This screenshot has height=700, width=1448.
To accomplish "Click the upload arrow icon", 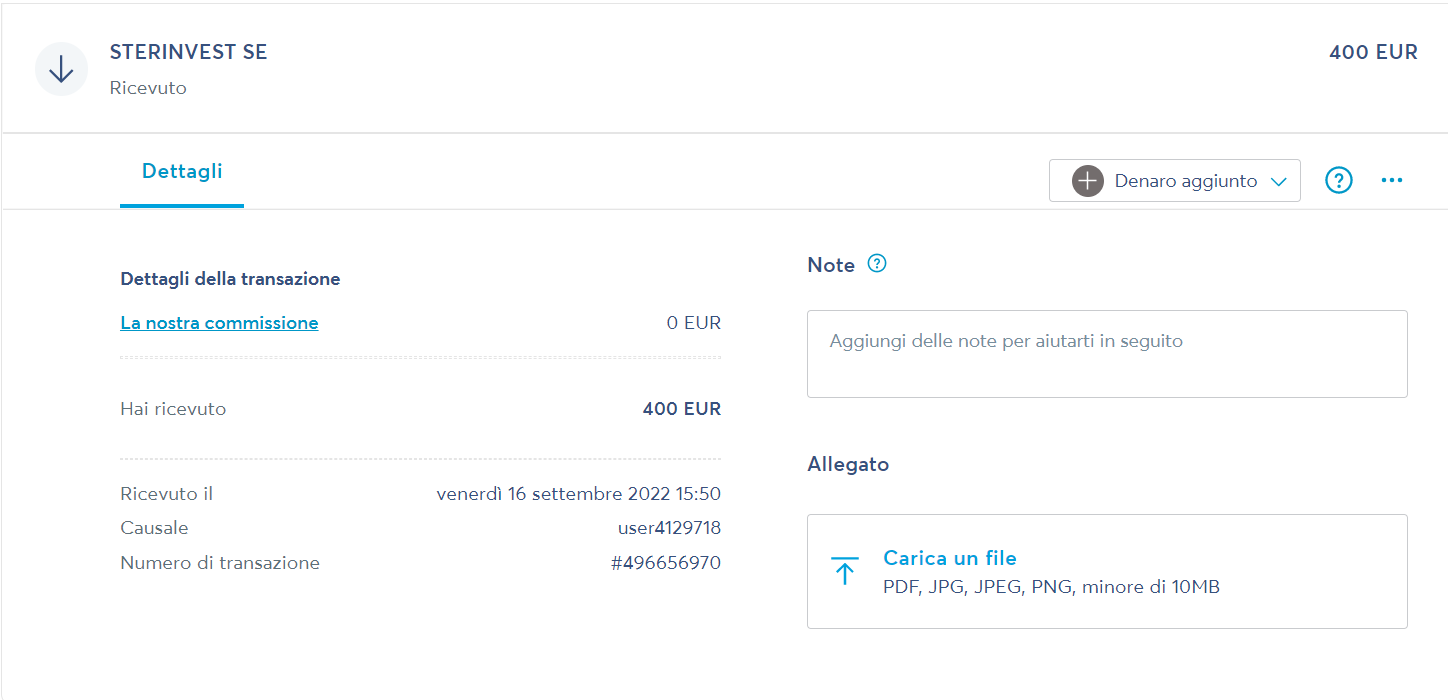I will (x=845, y=571).
